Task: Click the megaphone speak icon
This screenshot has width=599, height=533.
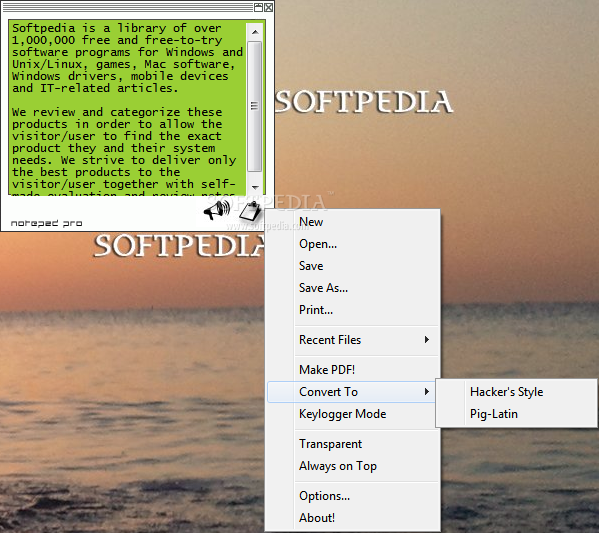Action: (217, 210)
